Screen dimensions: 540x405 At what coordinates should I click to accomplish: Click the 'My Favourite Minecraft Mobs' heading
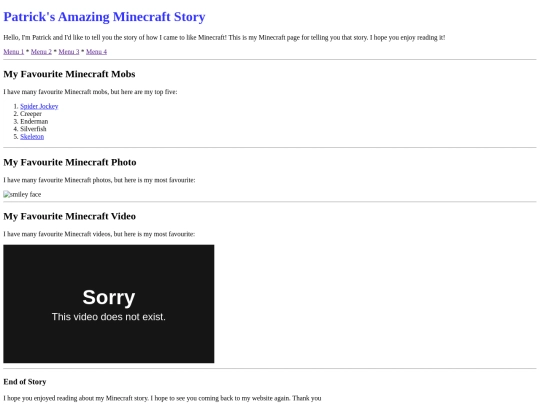pos(69,74)
